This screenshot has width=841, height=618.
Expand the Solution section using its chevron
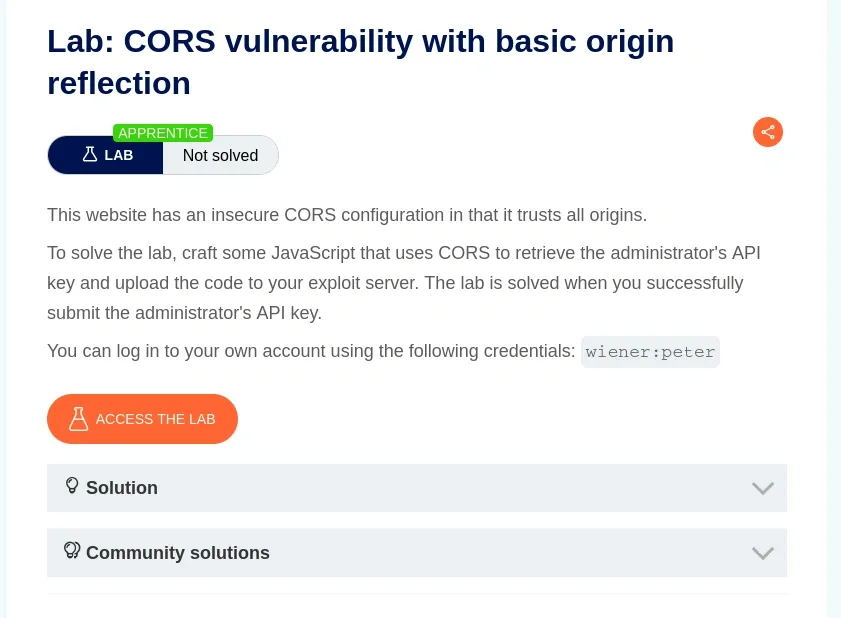(x=762, y=488)
